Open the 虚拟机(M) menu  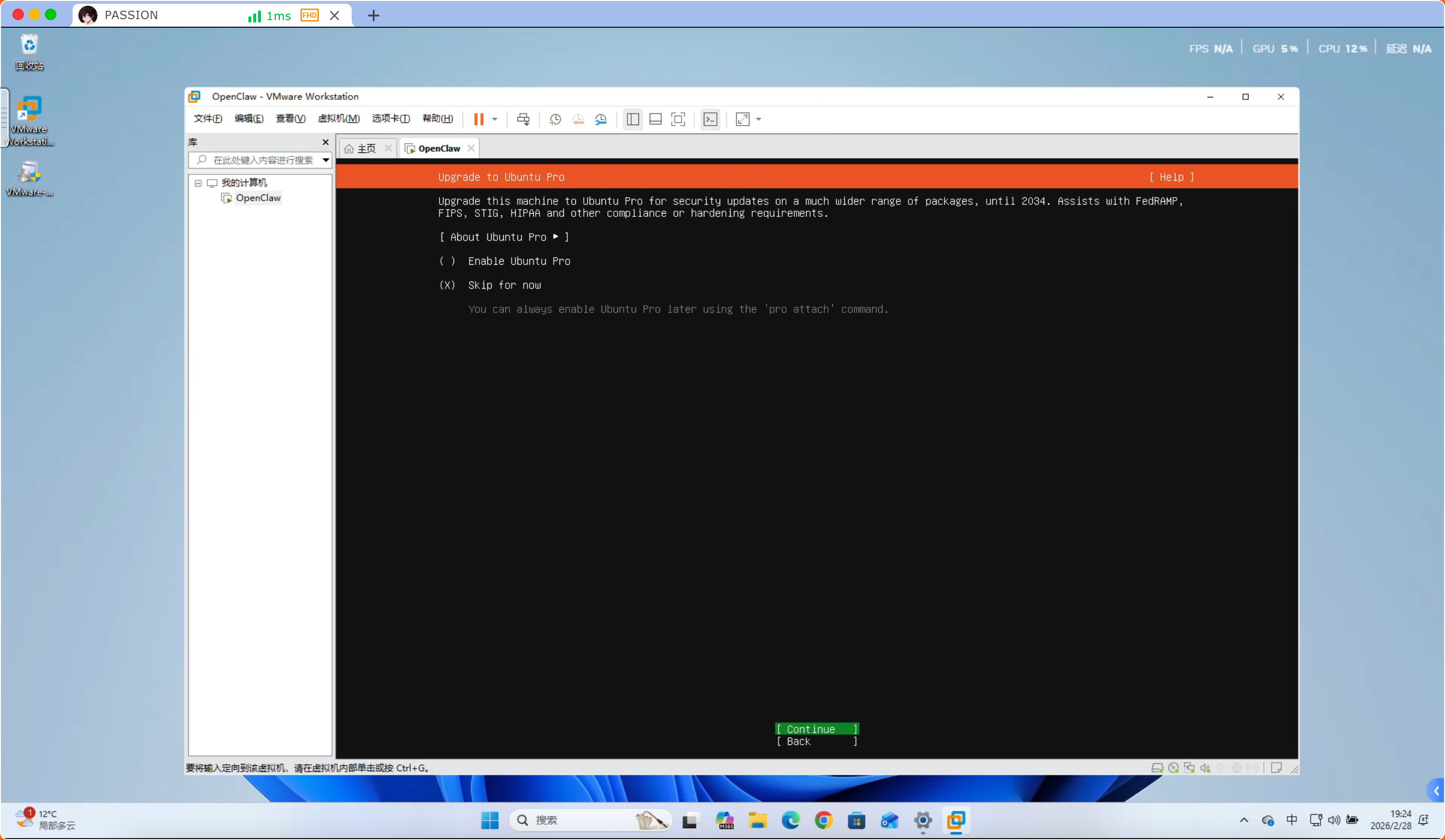pyautogui.click(x=338, y=118)
